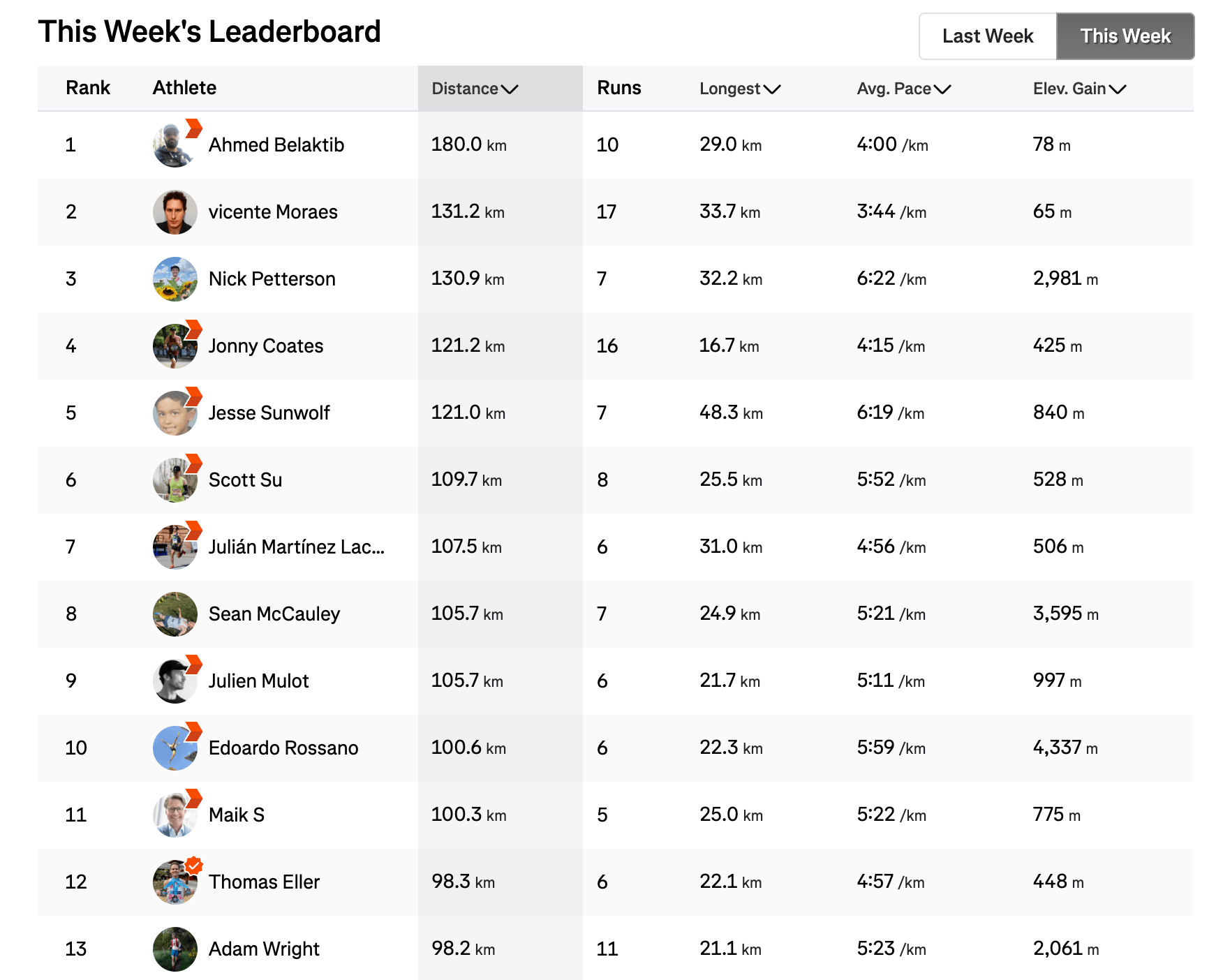The image size is (1223, 980).
Task: Open Ahmed Belaktib's profile avatar
Action: pos(175,145)
